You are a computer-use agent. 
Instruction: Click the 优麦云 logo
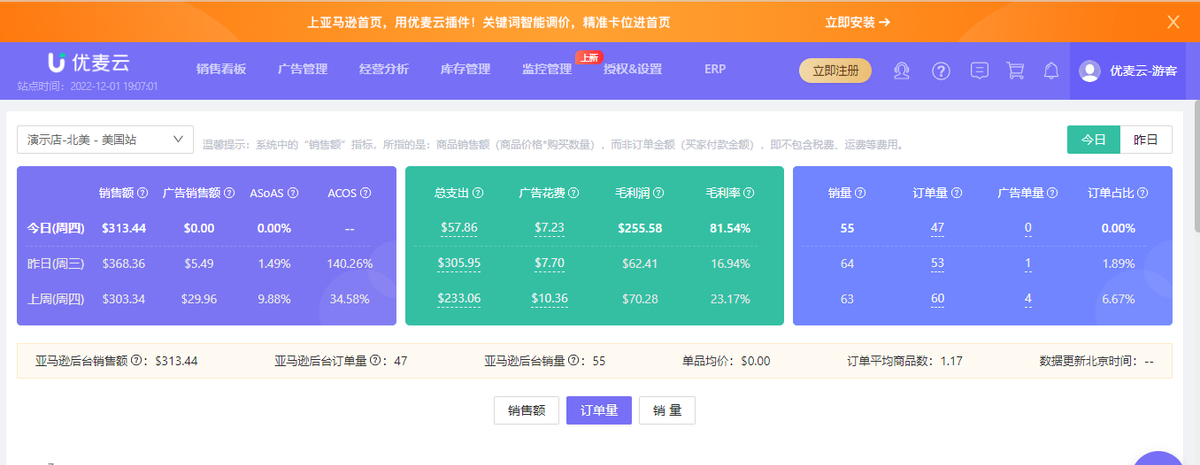click(x=89, y=63)
